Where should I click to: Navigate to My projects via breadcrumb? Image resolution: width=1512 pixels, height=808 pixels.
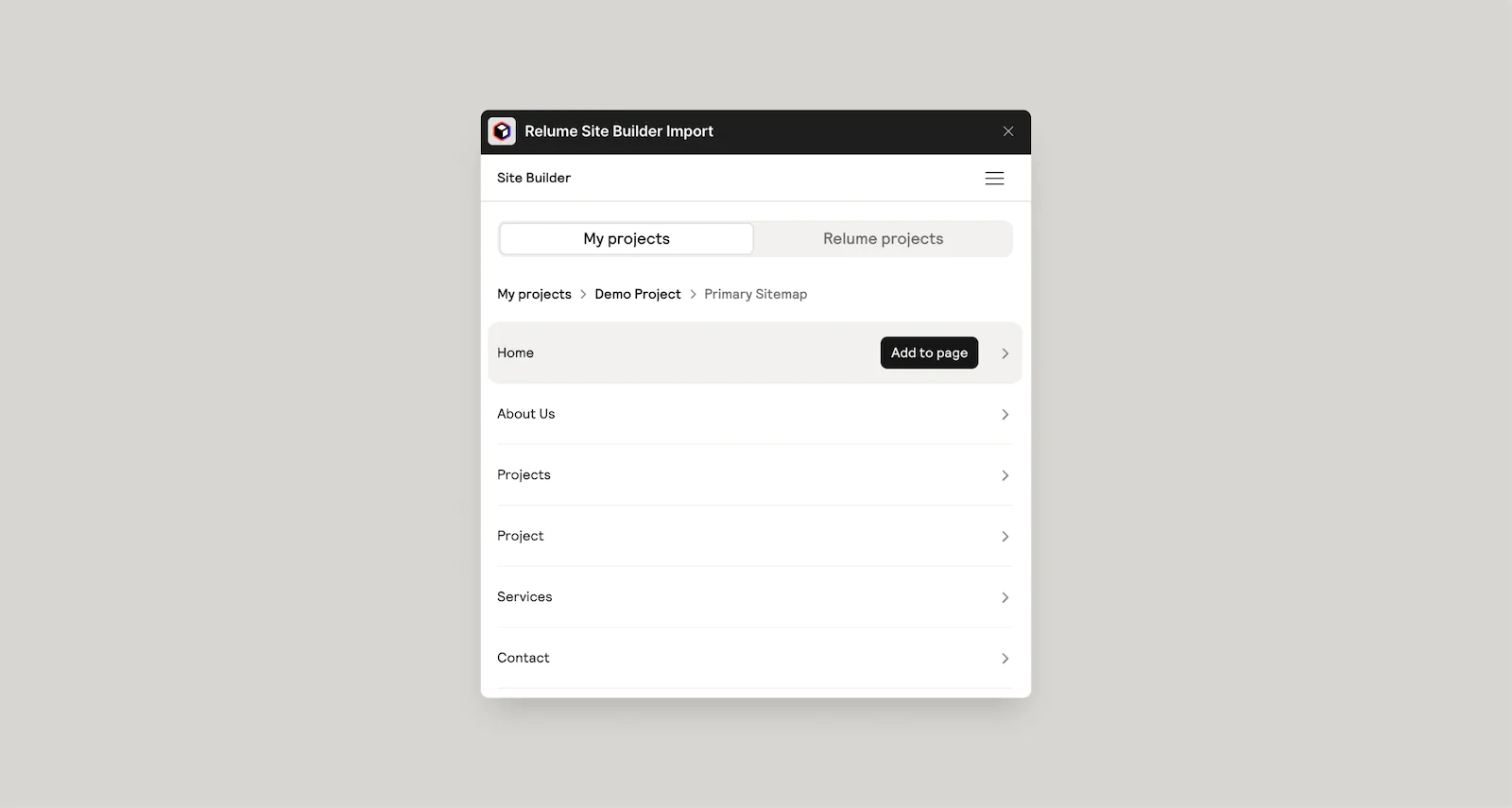tap(534, 294)
